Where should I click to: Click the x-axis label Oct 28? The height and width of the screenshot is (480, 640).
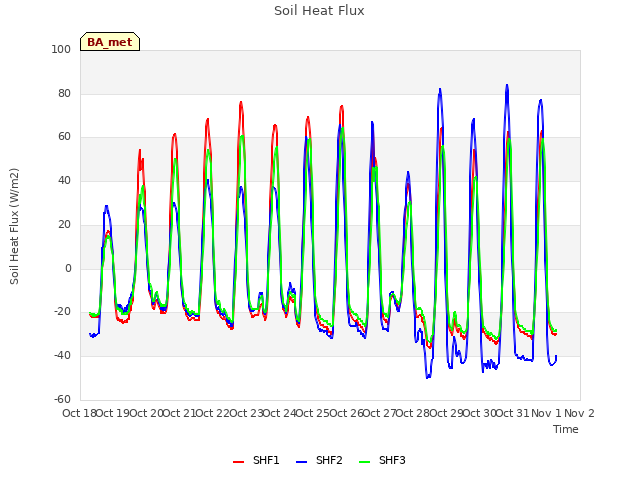coord(413,413)
